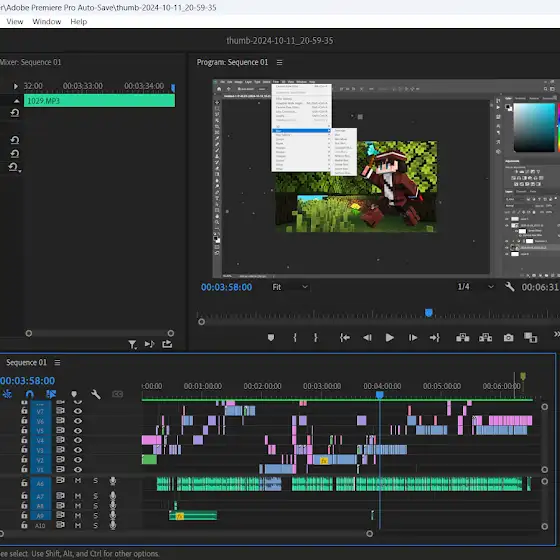This screenshot has height=560, width=560.
Task: Open the Help menu
Action: pos(79,22)
